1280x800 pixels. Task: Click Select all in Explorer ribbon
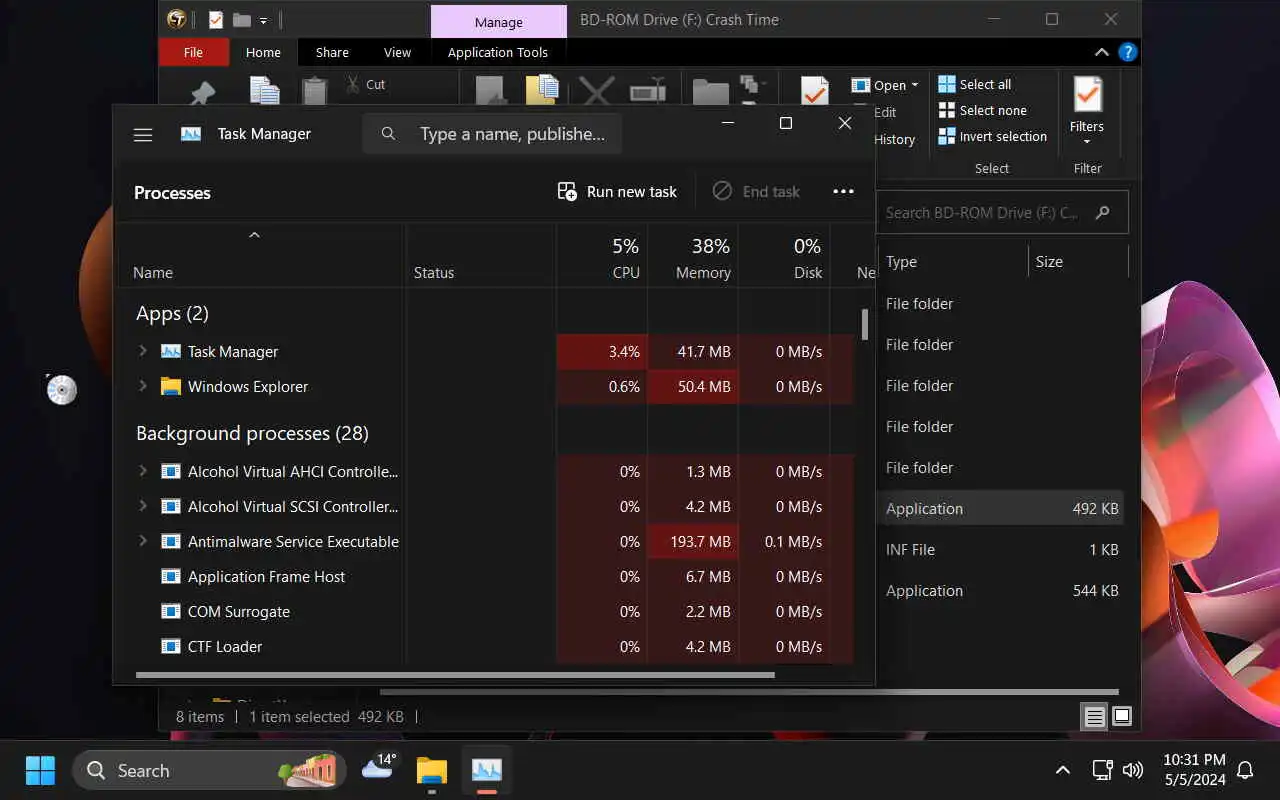pyautogui.click(x=975, y=84)
